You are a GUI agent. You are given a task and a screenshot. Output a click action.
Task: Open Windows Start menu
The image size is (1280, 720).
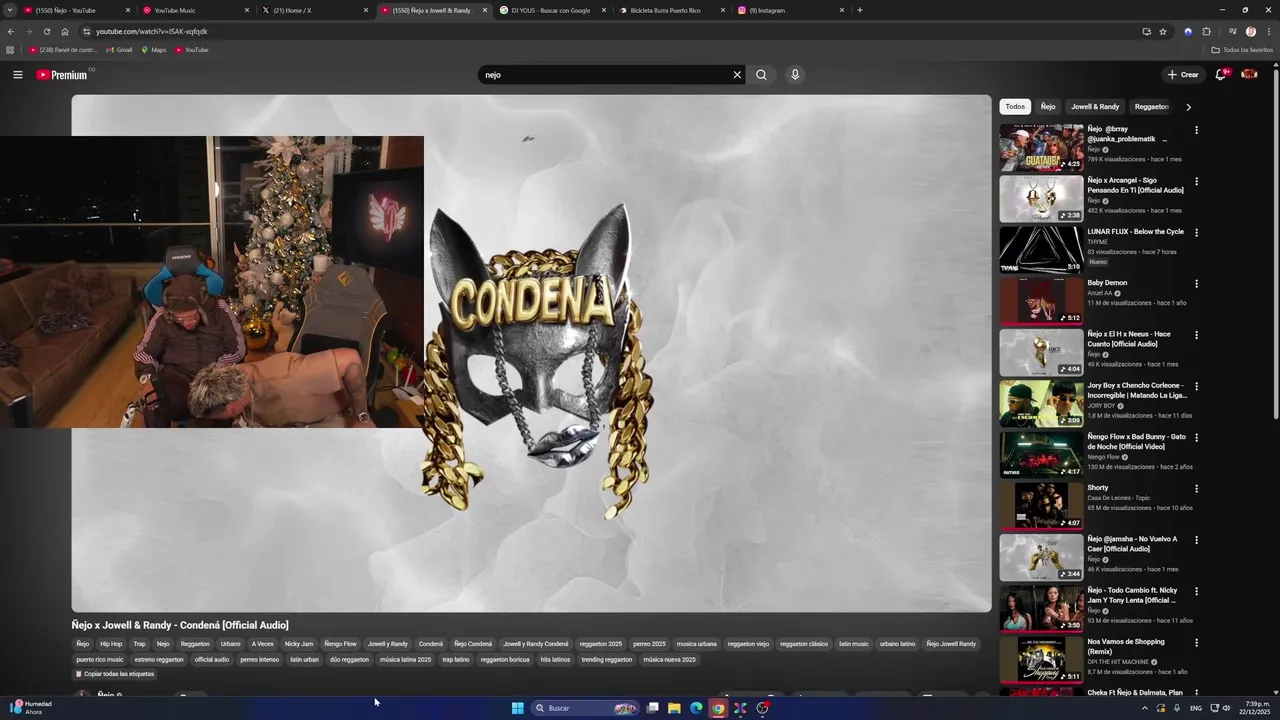[x=518, y=708]
